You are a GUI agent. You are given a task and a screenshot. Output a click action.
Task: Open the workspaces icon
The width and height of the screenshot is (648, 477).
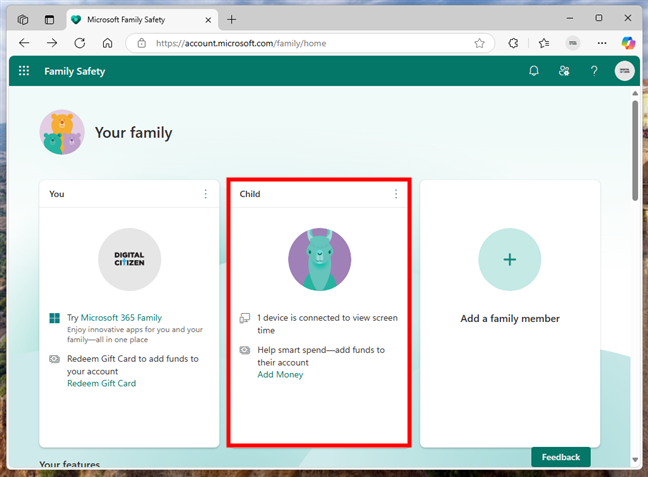coord(23,19)
